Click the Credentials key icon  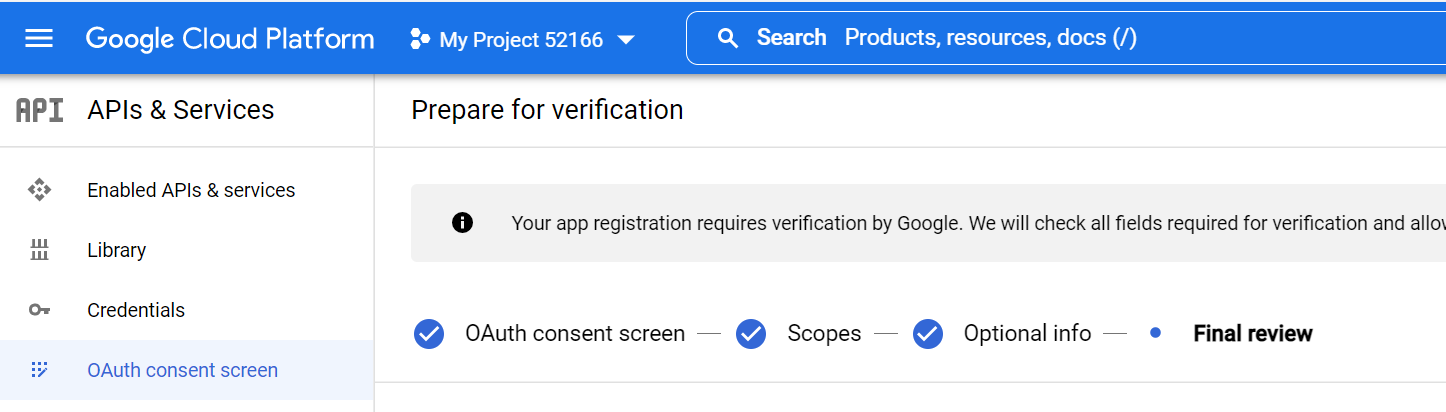point(39,310)
